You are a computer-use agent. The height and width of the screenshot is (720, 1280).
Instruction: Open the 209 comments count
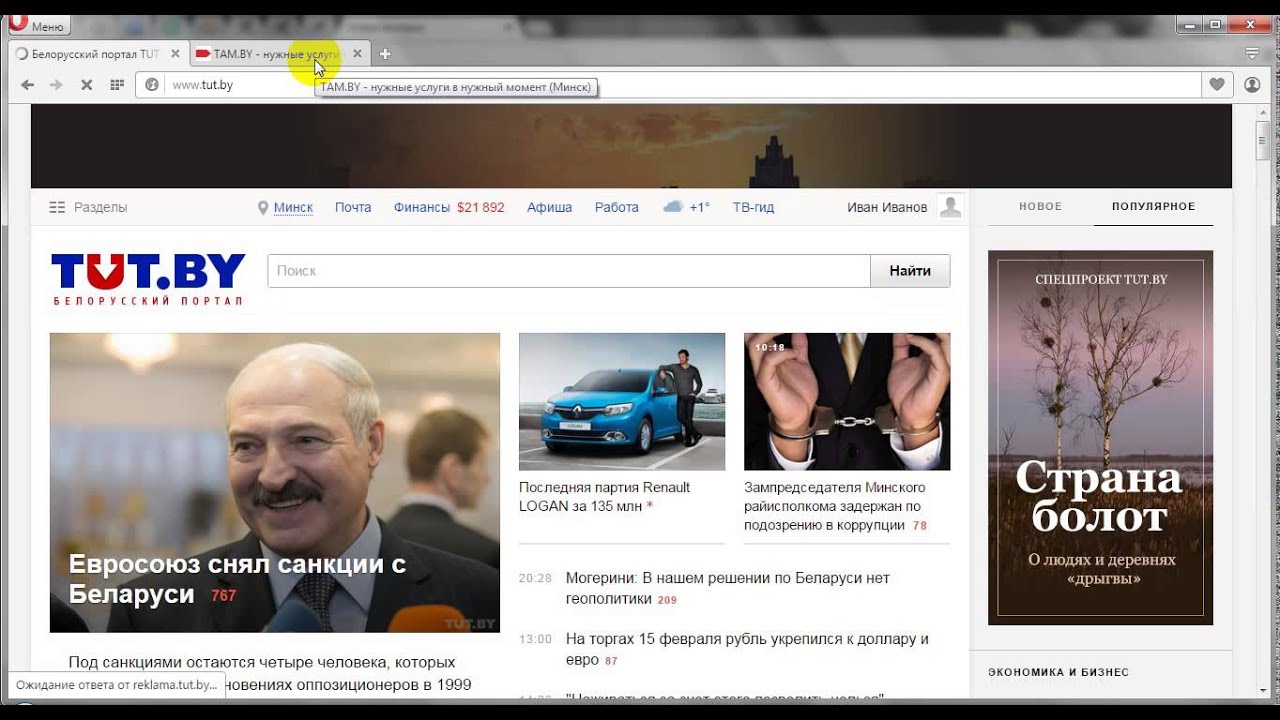tap(667, 600)
